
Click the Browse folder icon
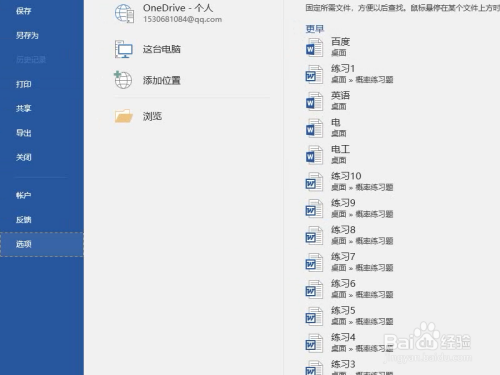pyautogui.click(x=124, y=116)
